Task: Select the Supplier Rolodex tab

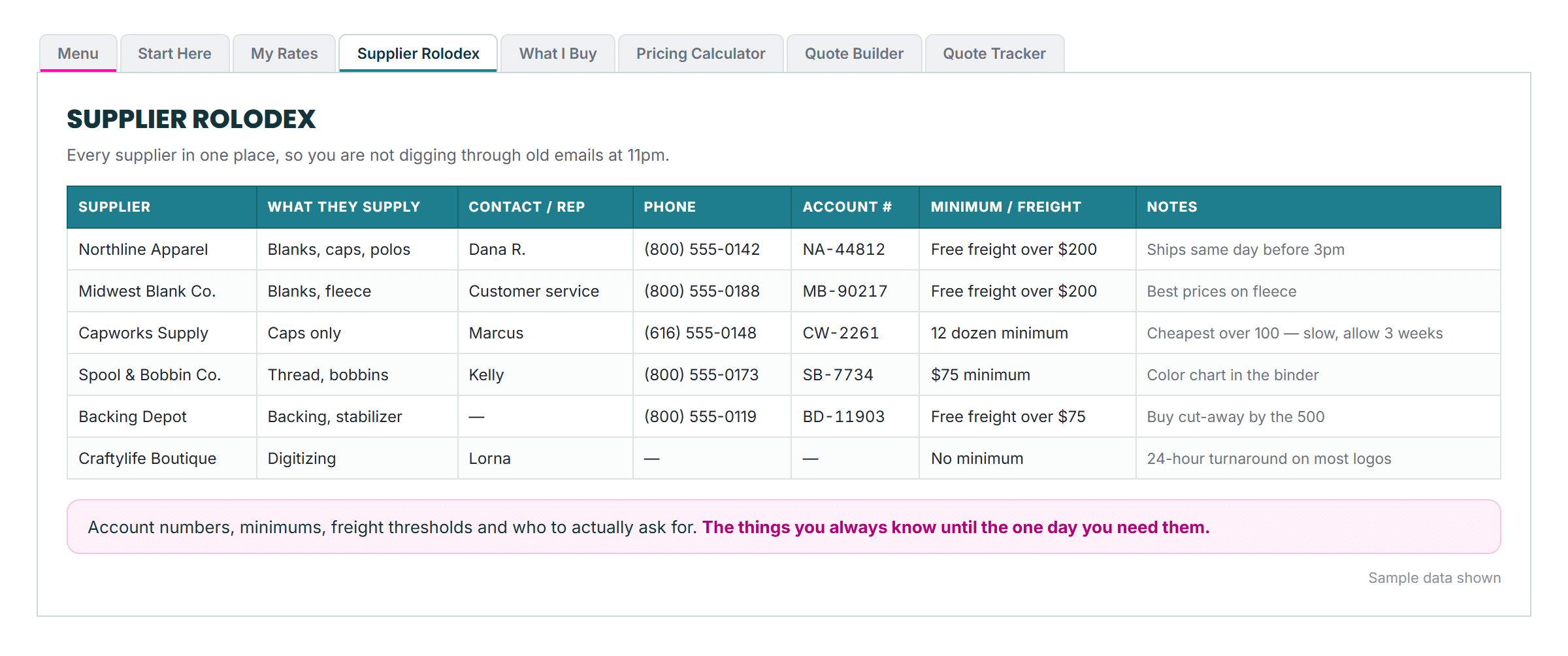Action: 418,54
